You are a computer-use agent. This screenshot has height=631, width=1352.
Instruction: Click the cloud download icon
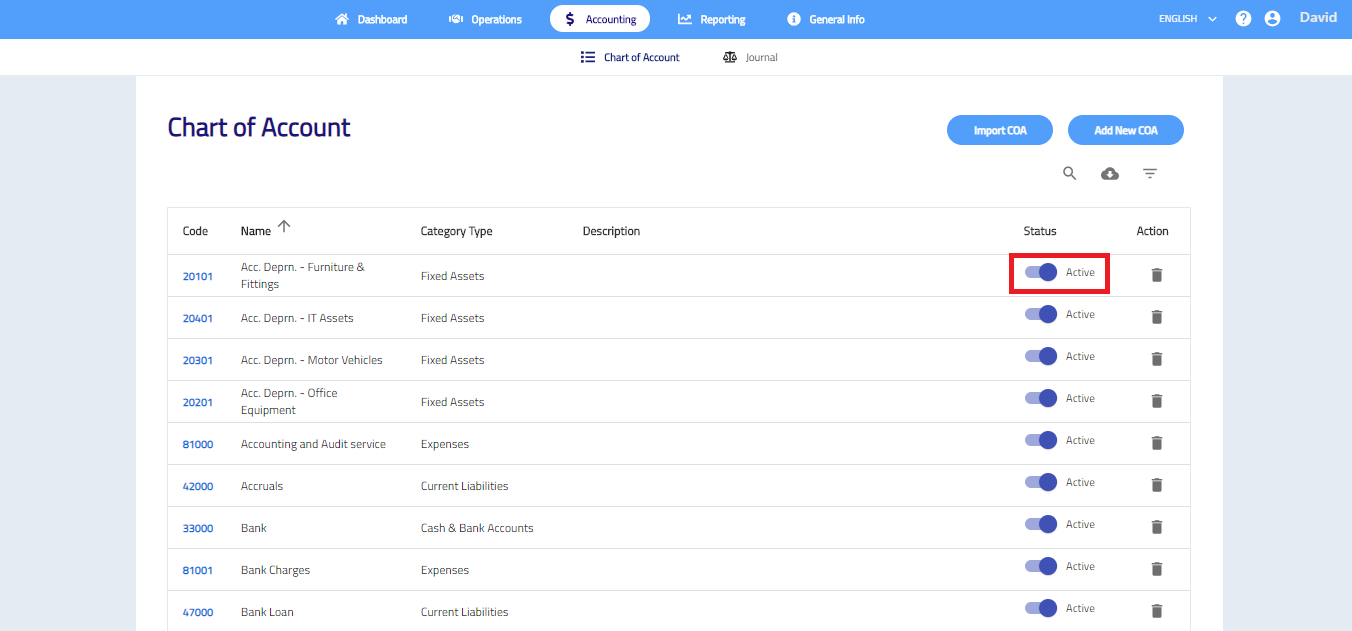pyautogui.click(x=1109, y=174)
